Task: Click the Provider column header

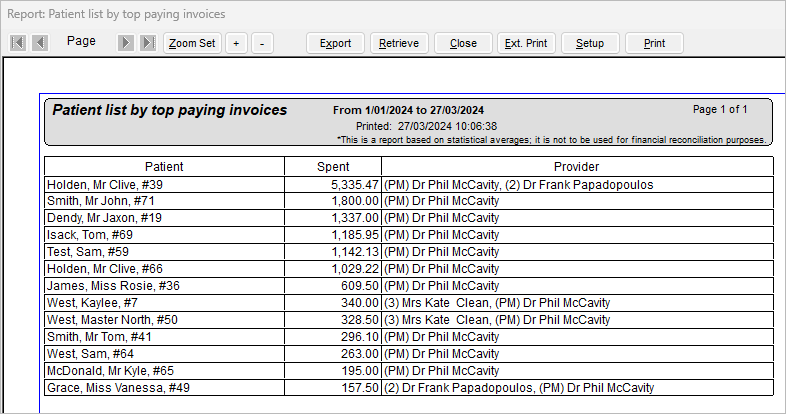Action: 577,166
